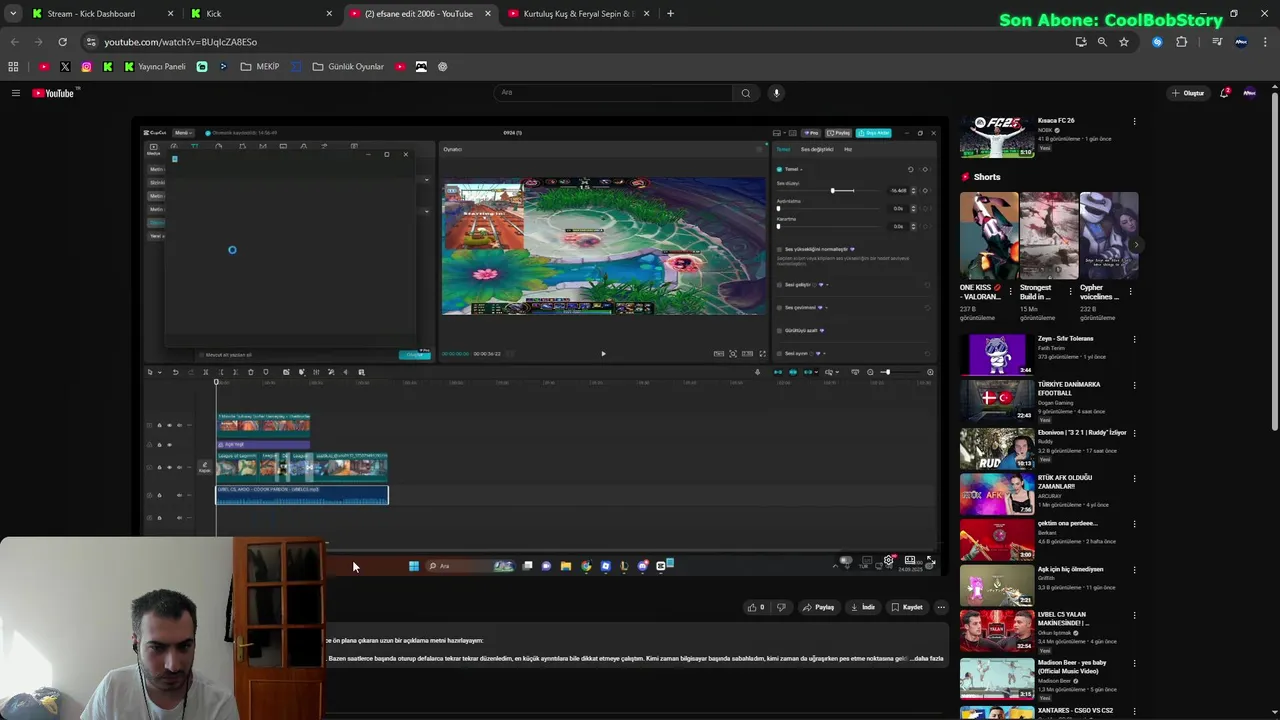
Task: Click the Kaydet save button
Action: (x=907, y=607)
